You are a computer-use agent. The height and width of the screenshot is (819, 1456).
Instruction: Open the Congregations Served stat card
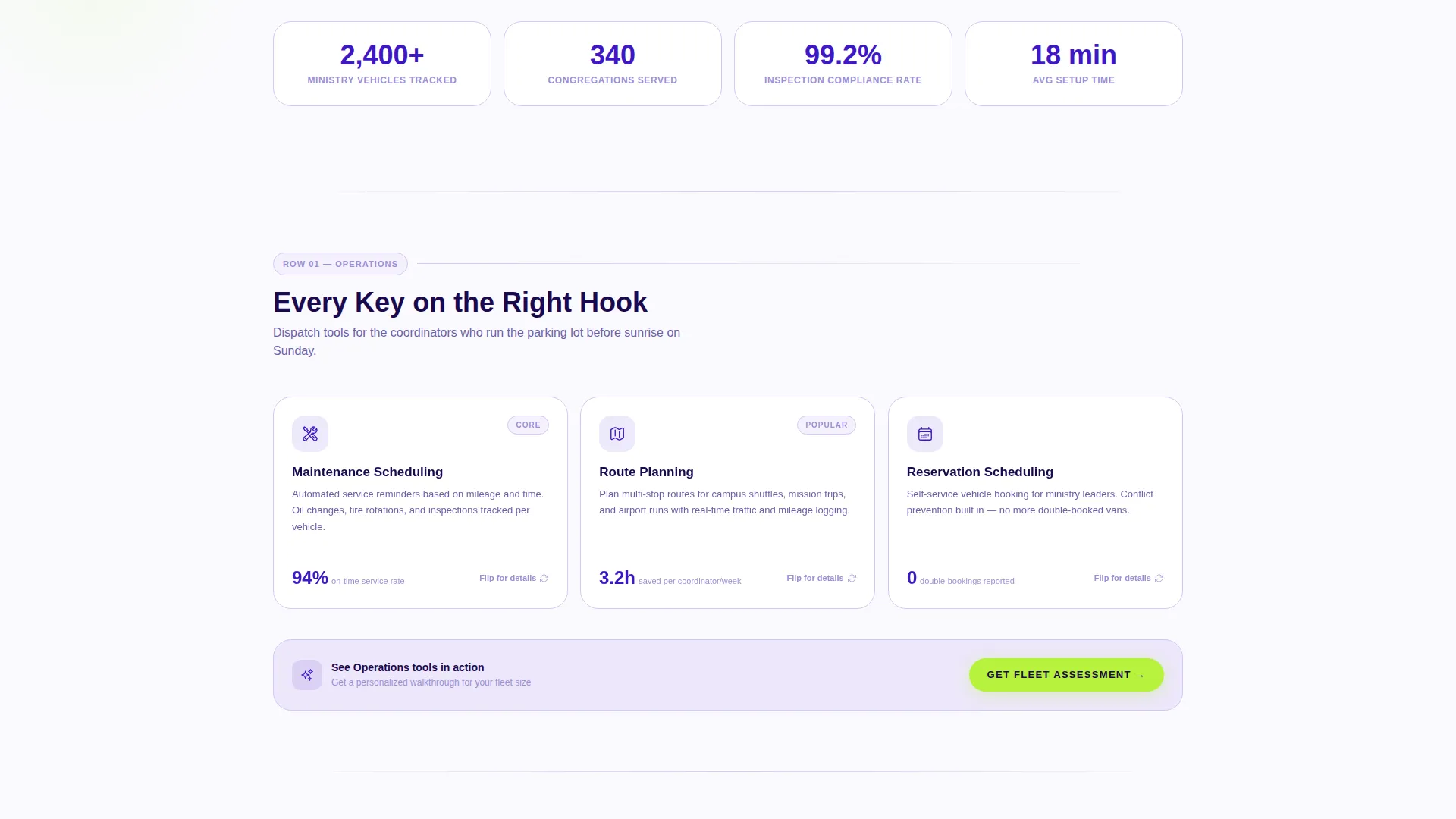click(613, 64)
